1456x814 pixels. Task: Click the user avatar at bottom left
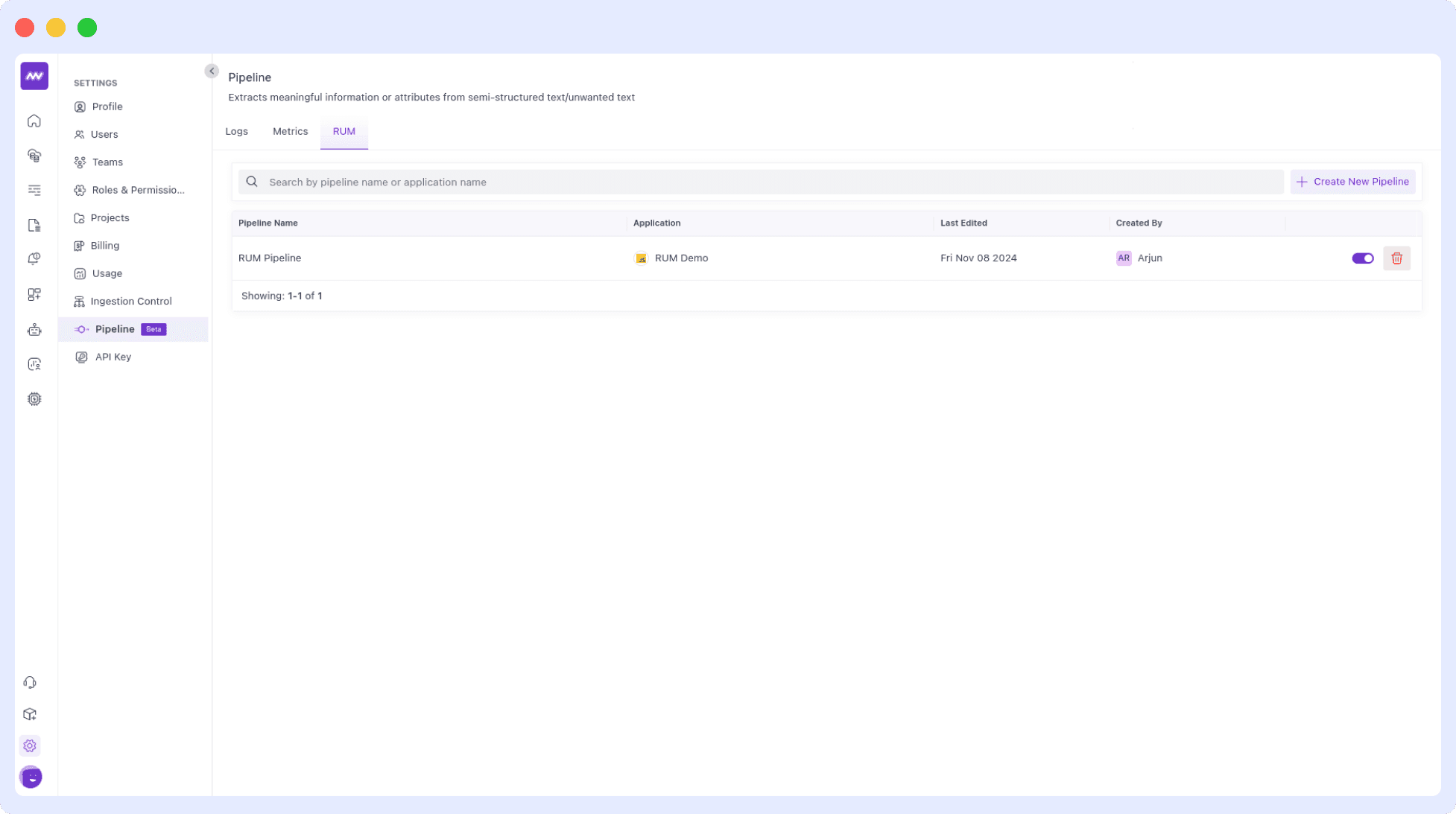click(31, 777)
